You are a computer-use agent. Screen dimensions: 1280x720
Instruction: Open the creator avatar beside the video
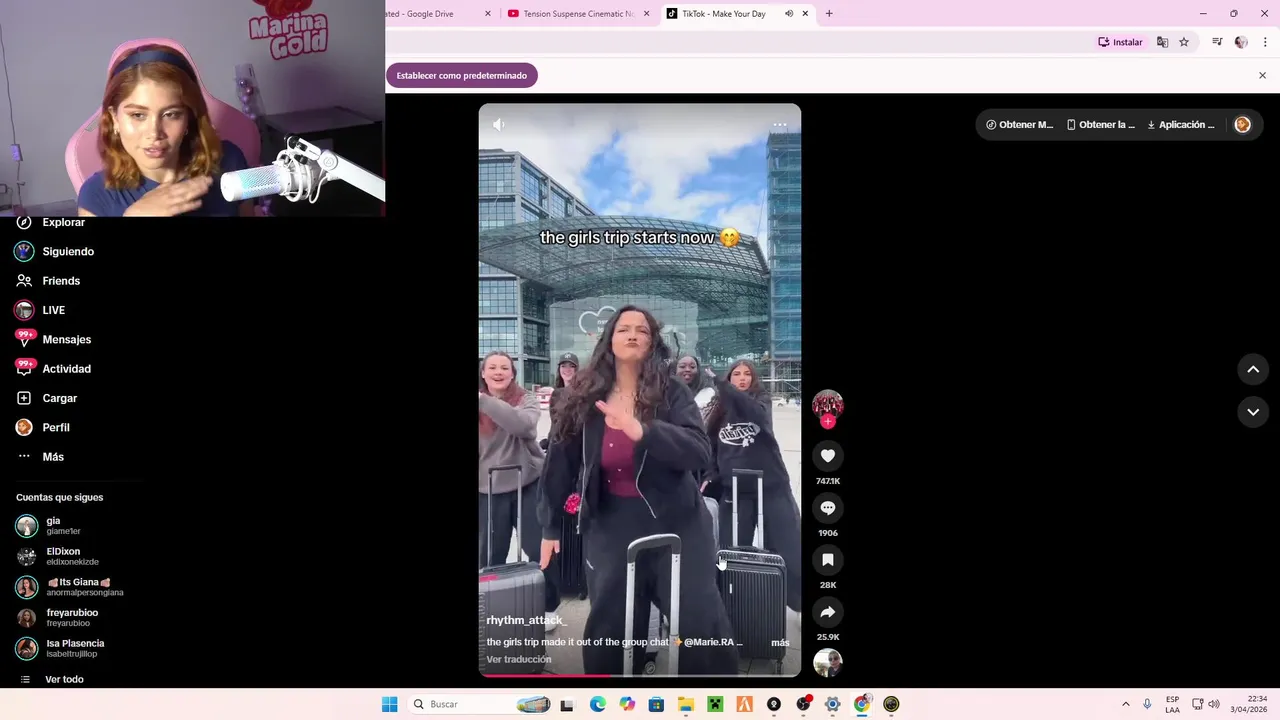pyautogui.click(x=827, y=404)
